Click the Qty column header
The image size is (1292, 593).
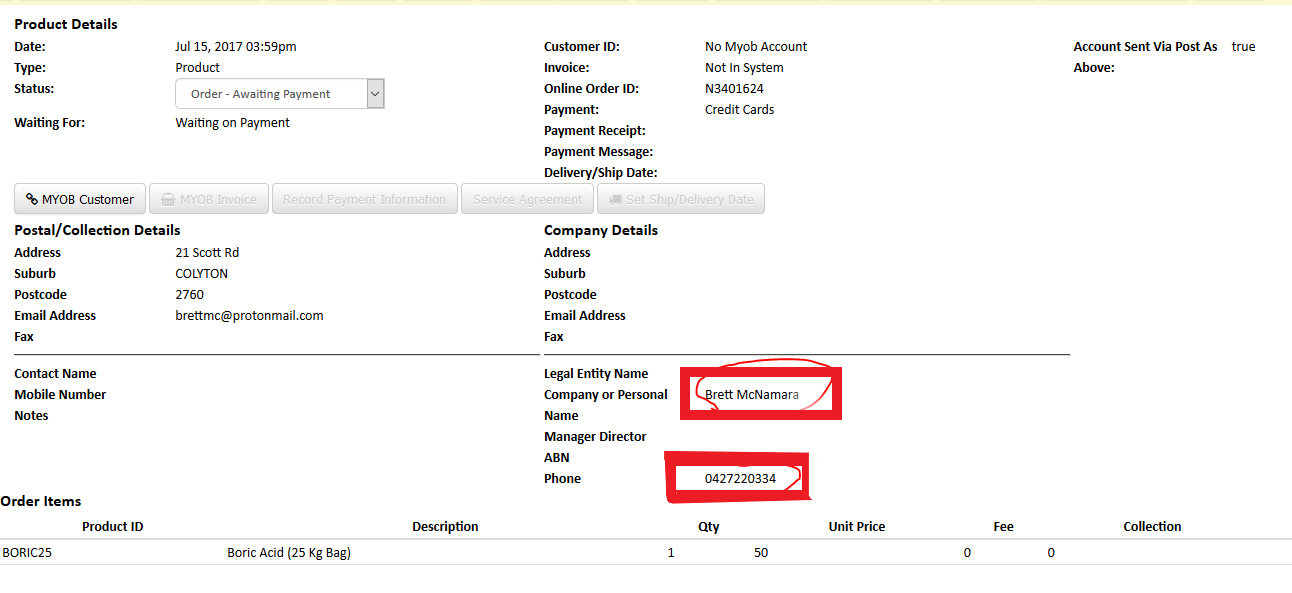pyautogui.click(x=709, y=526)
